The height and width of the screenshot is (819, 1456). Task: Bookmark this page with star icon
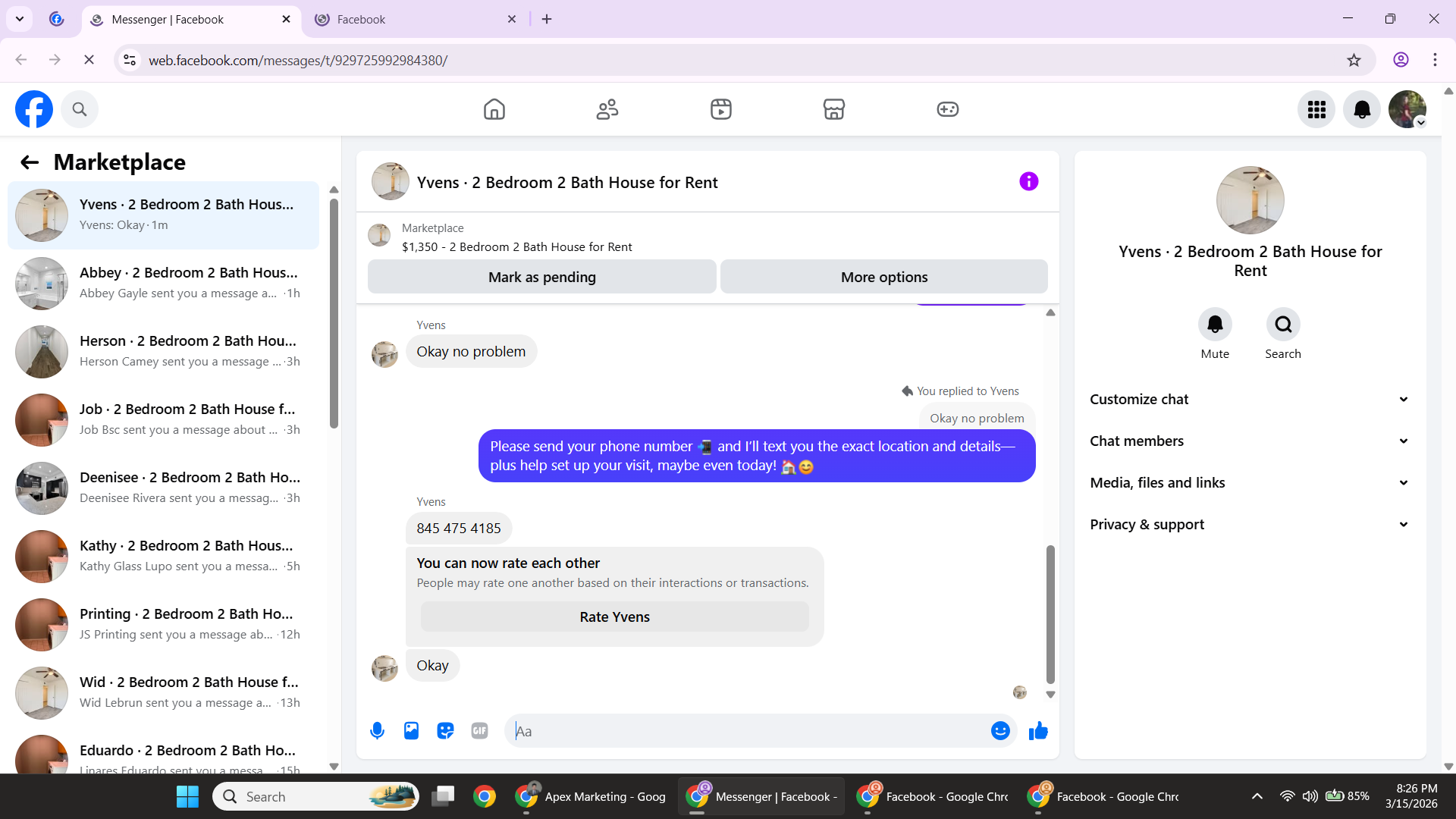coord(1354,60)
